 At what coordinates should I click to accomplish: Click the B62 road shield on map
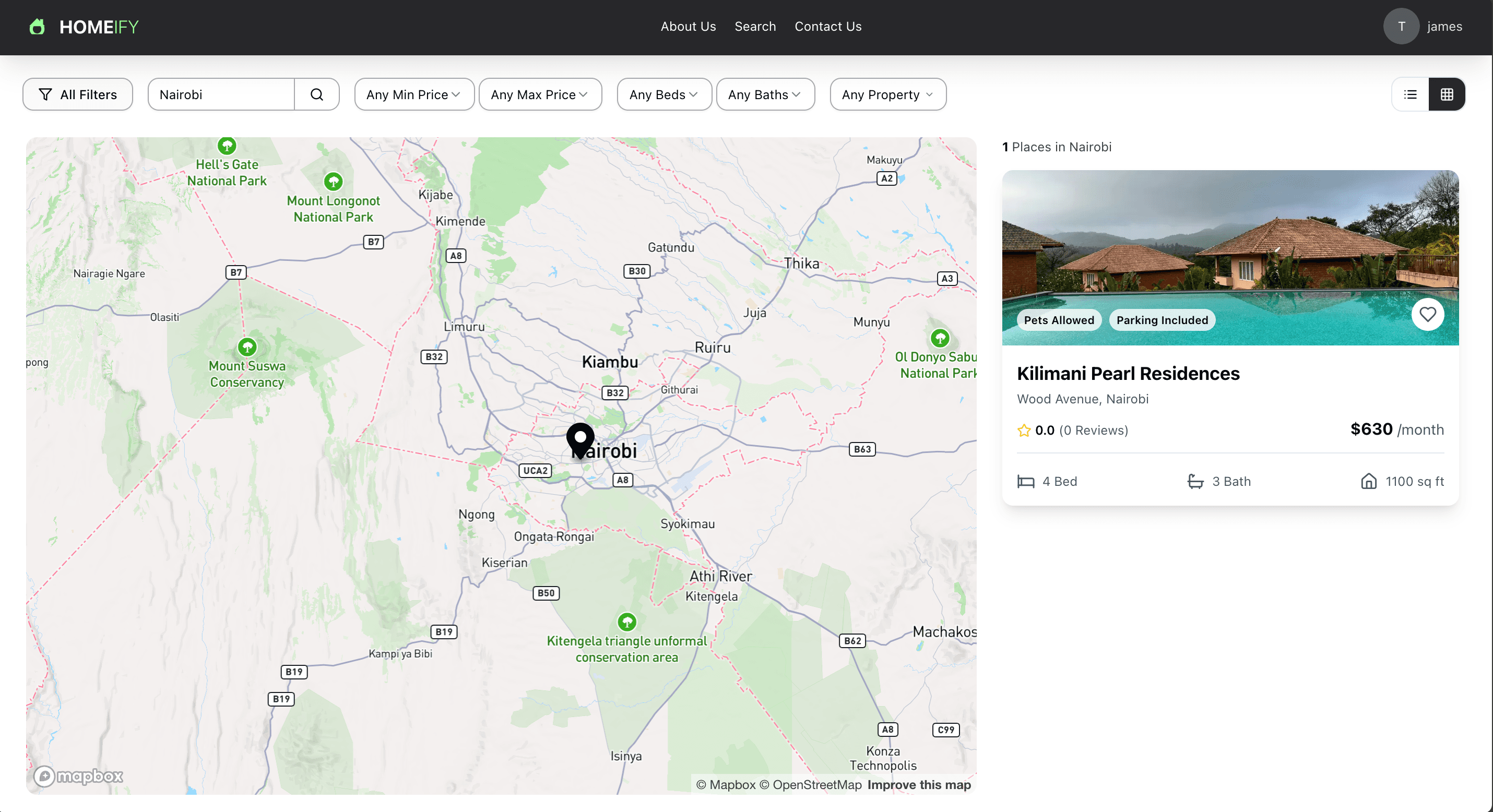(852, 640)
